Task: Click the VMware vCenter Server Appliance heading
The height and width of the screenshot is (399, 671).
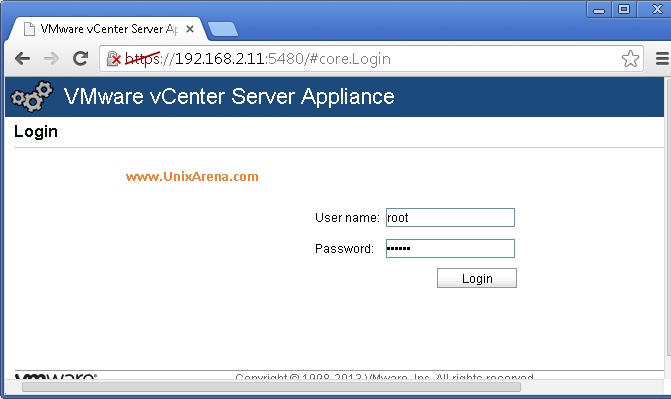Action: pos(229,96)
